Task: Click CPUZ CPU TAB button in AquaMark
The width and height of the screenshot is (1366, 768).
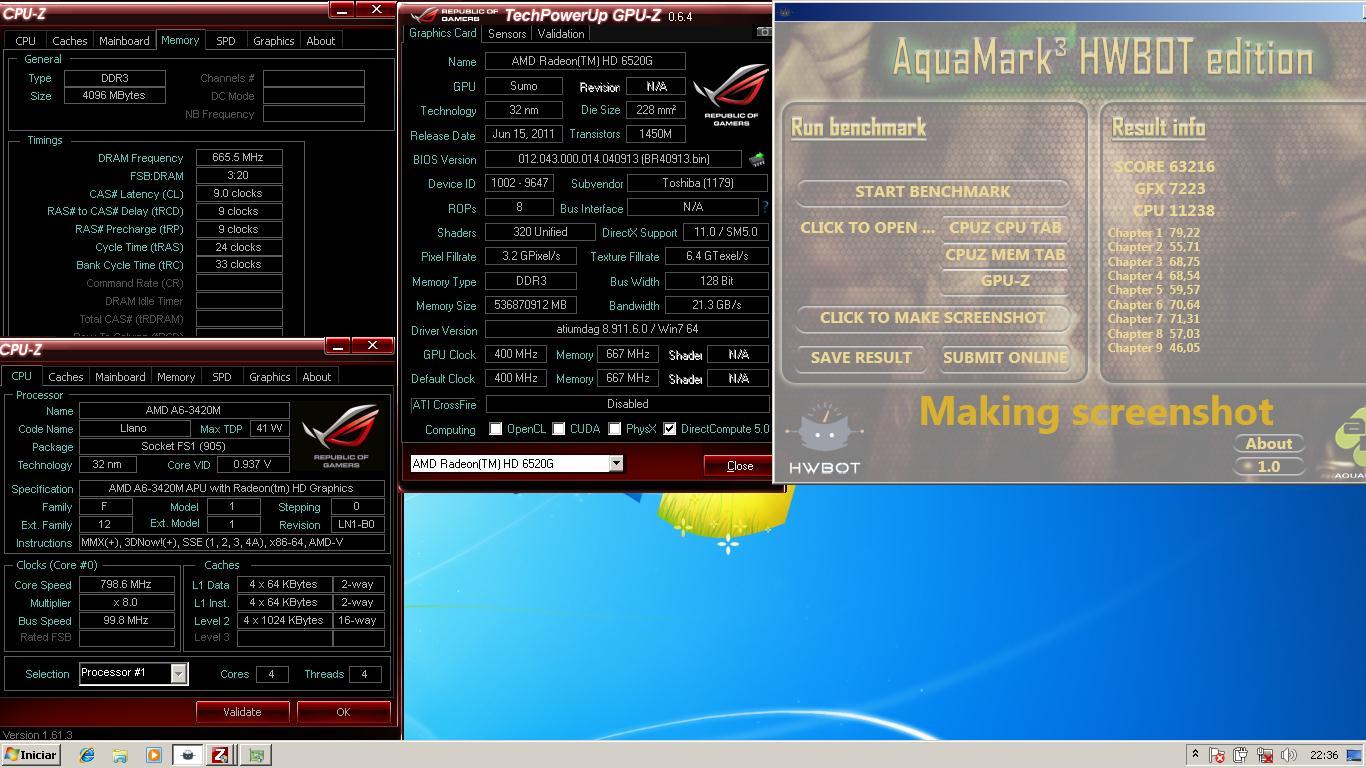Action: (1005, 227)
